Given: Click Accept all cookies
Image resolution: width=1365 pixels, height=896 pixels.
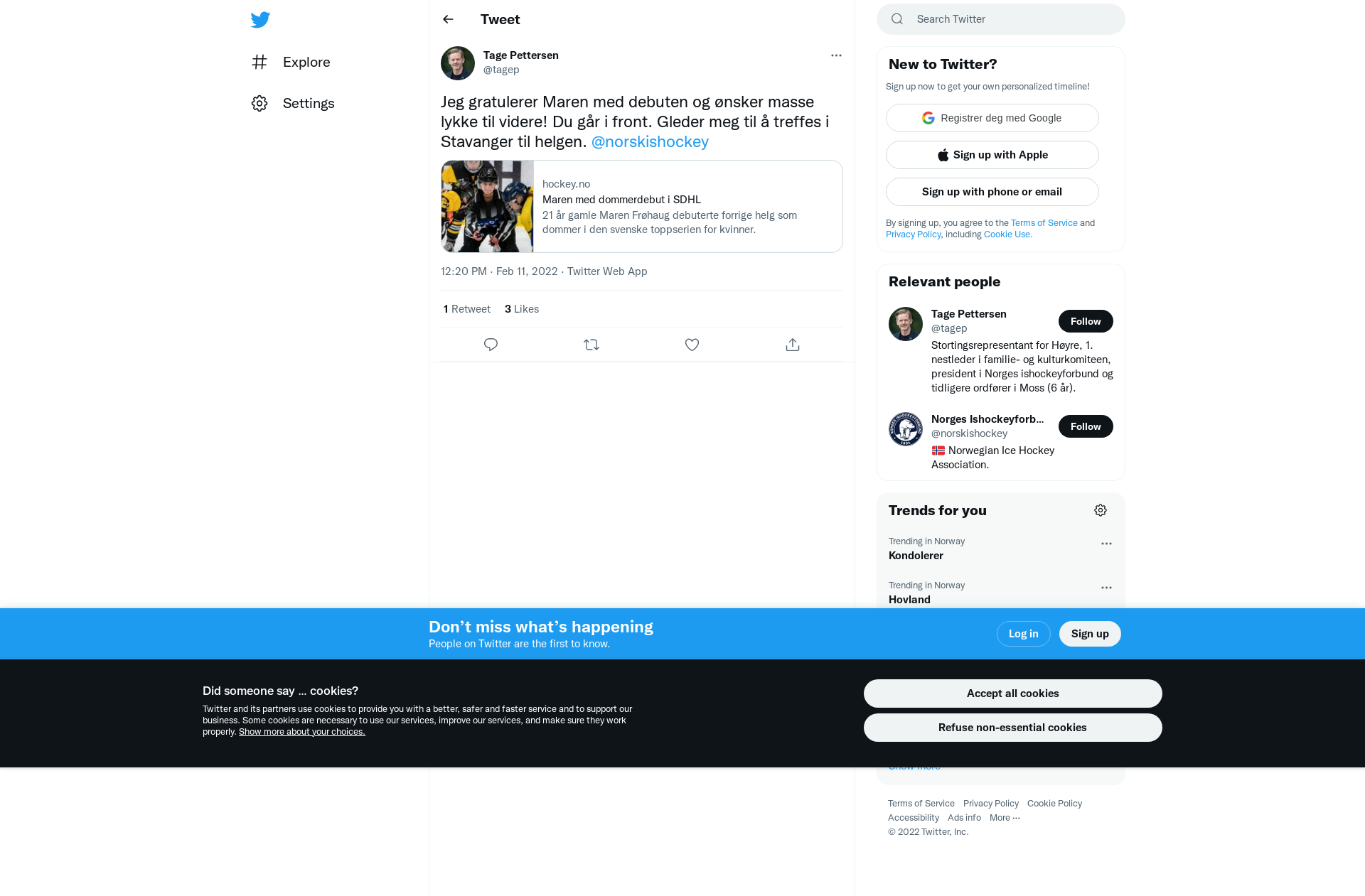Looking at the screenshot, I should coord(1012,693).
